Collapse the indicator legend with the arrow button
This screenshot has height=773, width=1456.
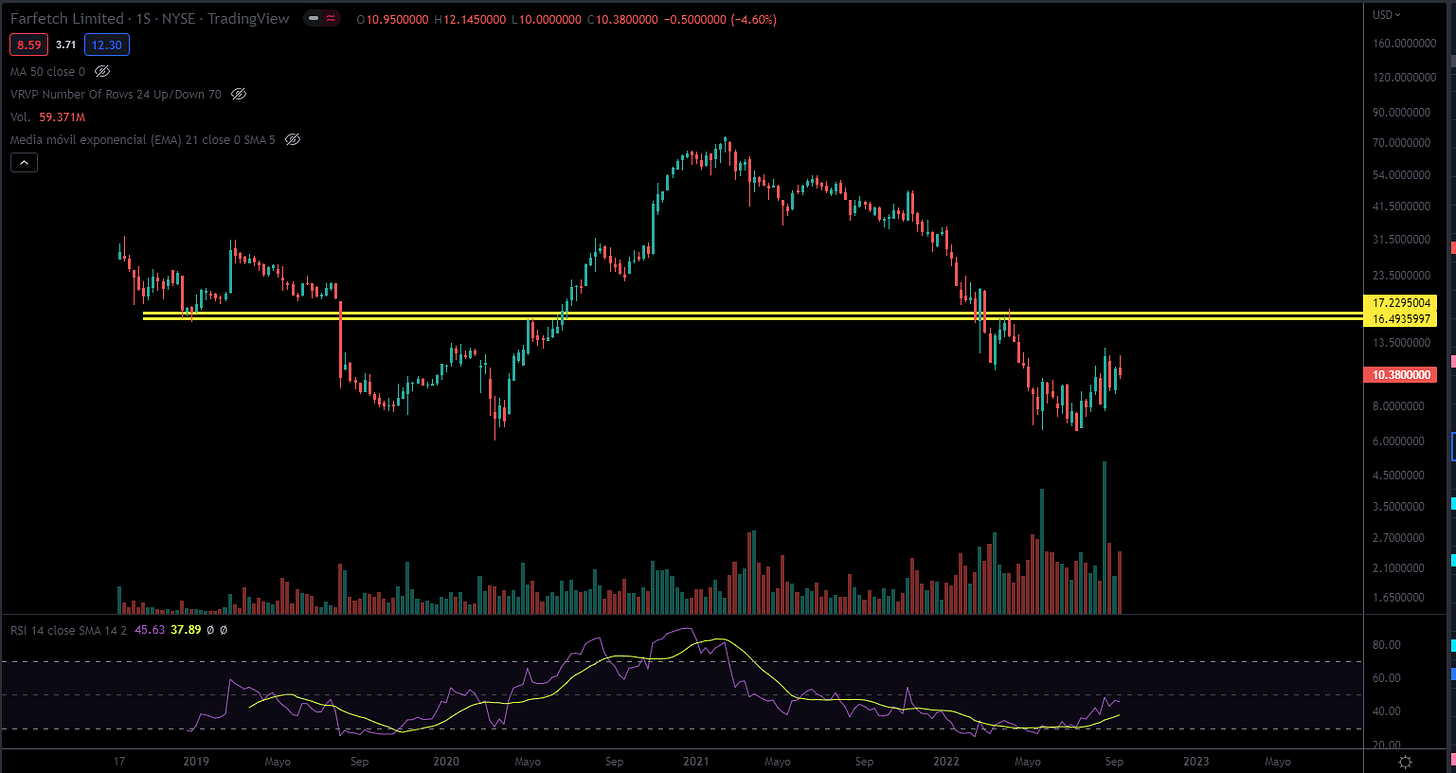[x=24, y=162]
